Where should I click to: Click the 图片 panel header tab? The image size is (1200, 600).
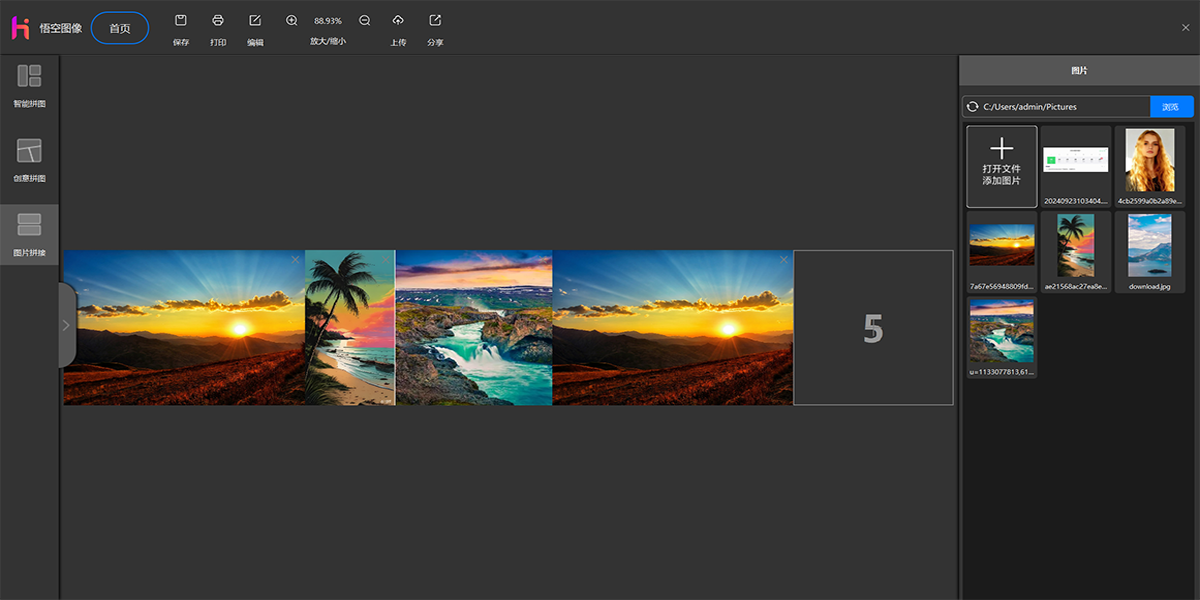[x=1079, y=71]
